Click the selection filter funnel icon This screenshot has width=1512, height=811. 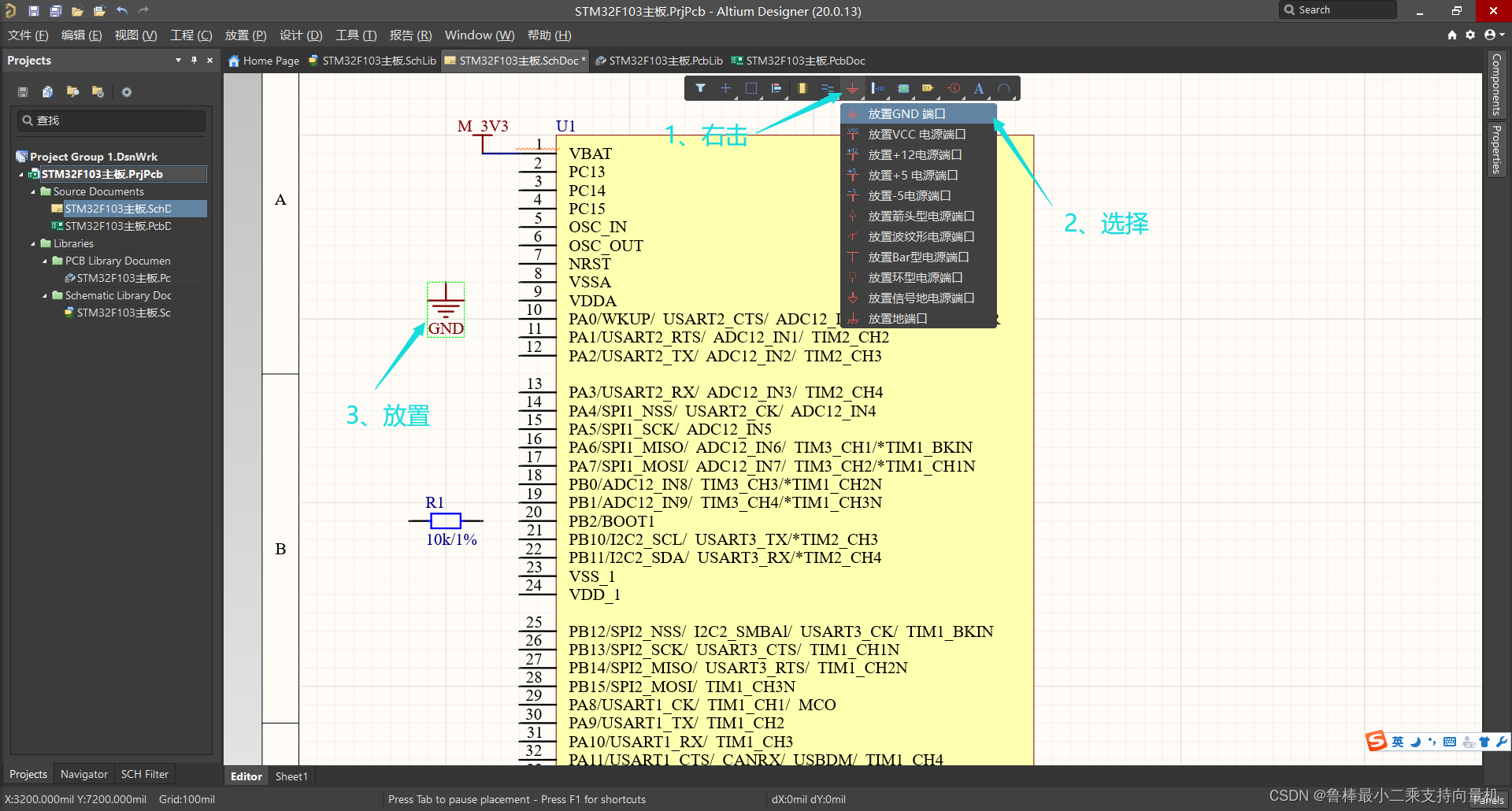pos(700,88)
